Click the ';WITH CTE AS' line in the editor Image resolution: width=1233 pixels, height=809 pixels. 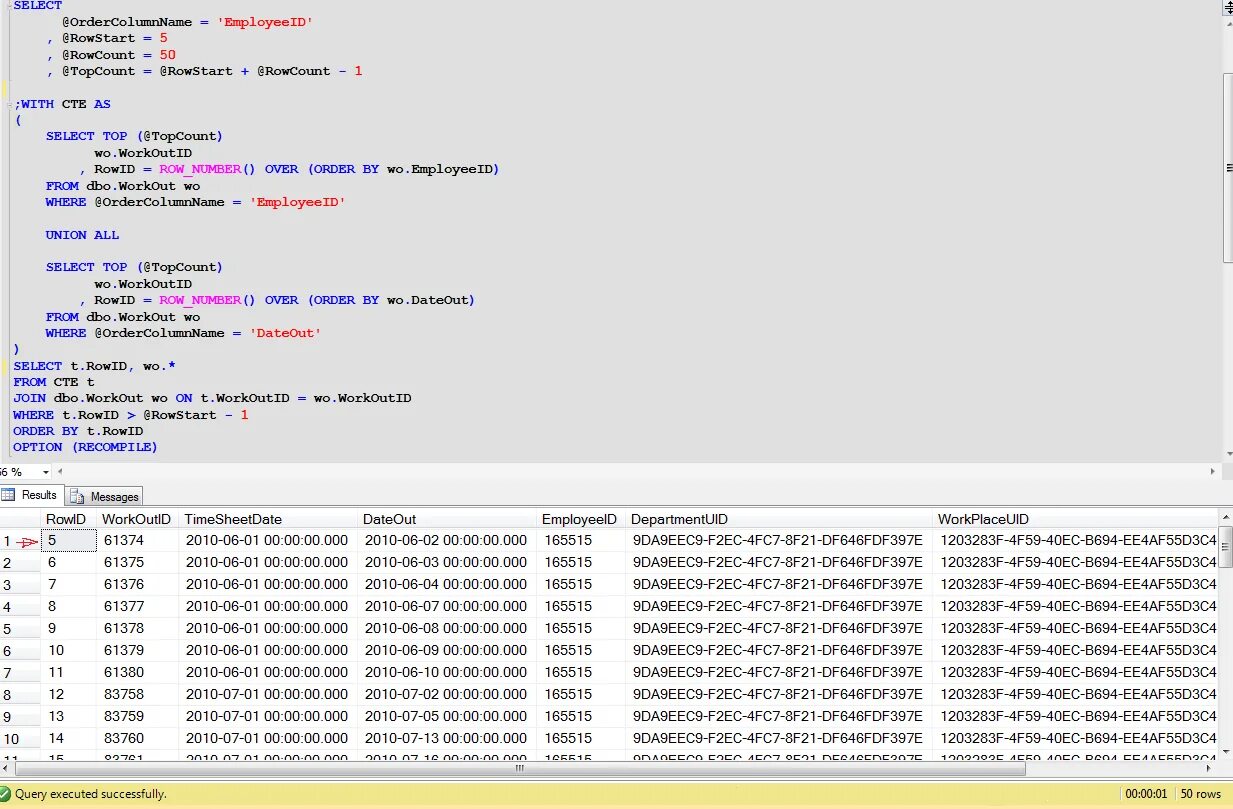coord(62,104)
